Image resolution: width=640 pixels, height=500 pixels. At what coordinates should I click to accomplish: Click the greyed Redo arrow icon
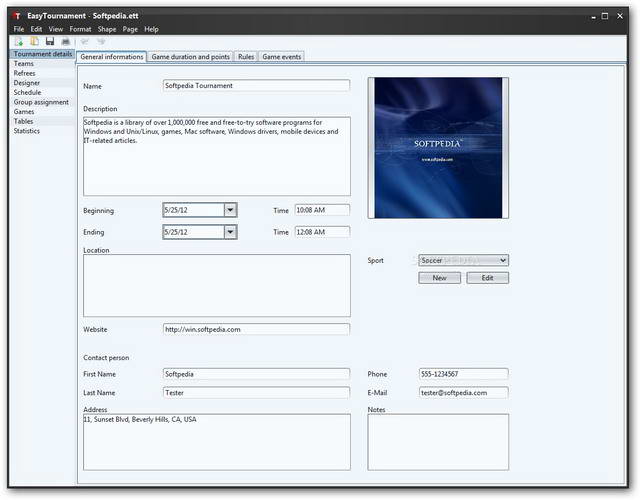[101, 42]
